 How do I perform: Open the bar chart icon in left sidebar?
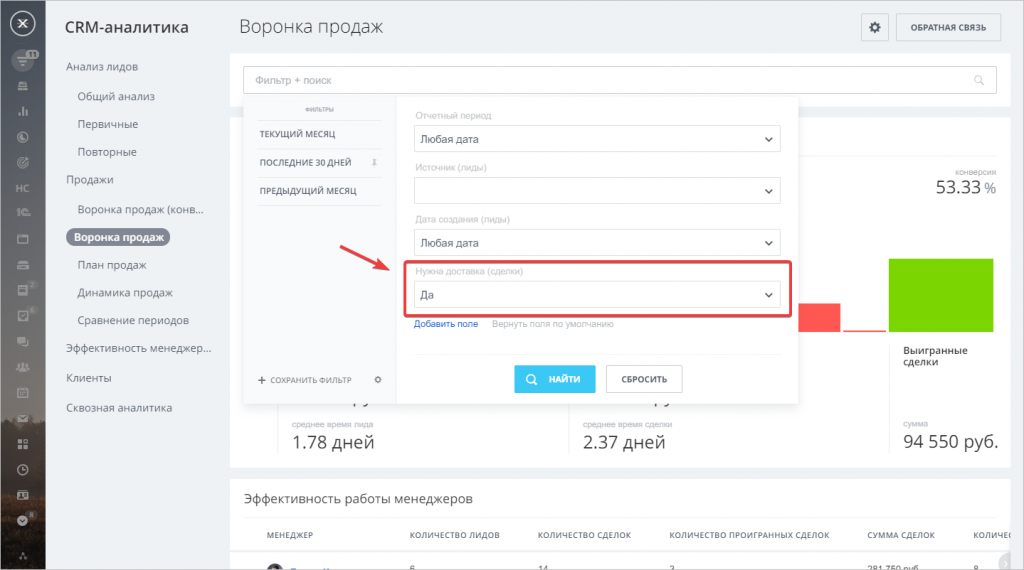[23, 112]
